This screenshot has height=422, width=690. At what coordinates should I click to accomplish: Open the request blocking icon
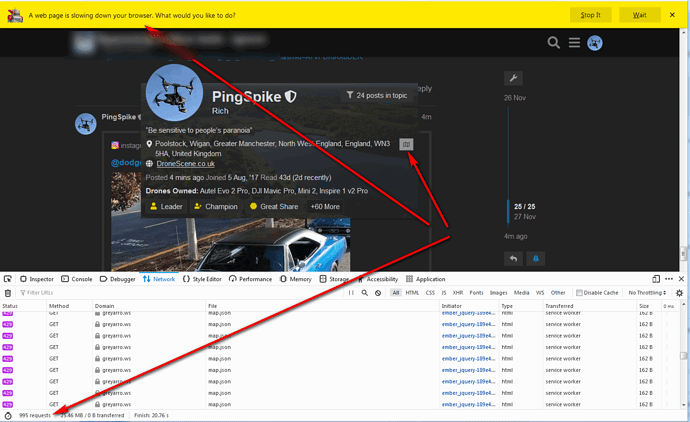(x=378, y=293)
